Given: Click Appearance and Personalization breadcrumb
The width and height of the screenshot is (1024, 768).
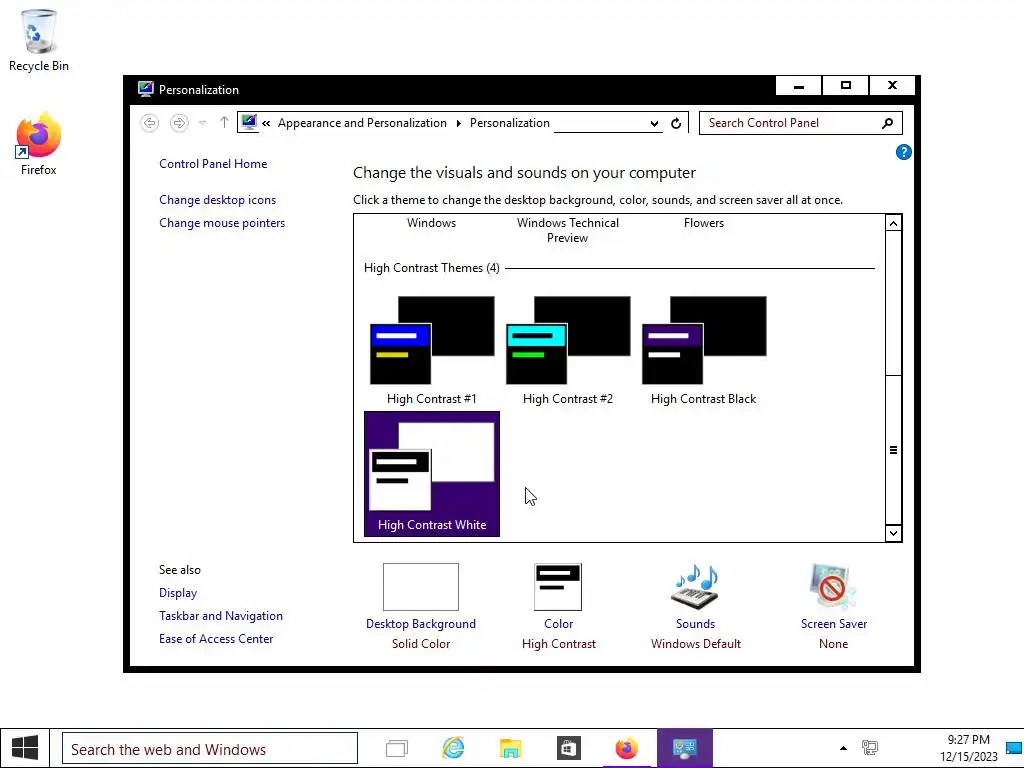Looking at the screenshot, I should (x=362, y=123).
